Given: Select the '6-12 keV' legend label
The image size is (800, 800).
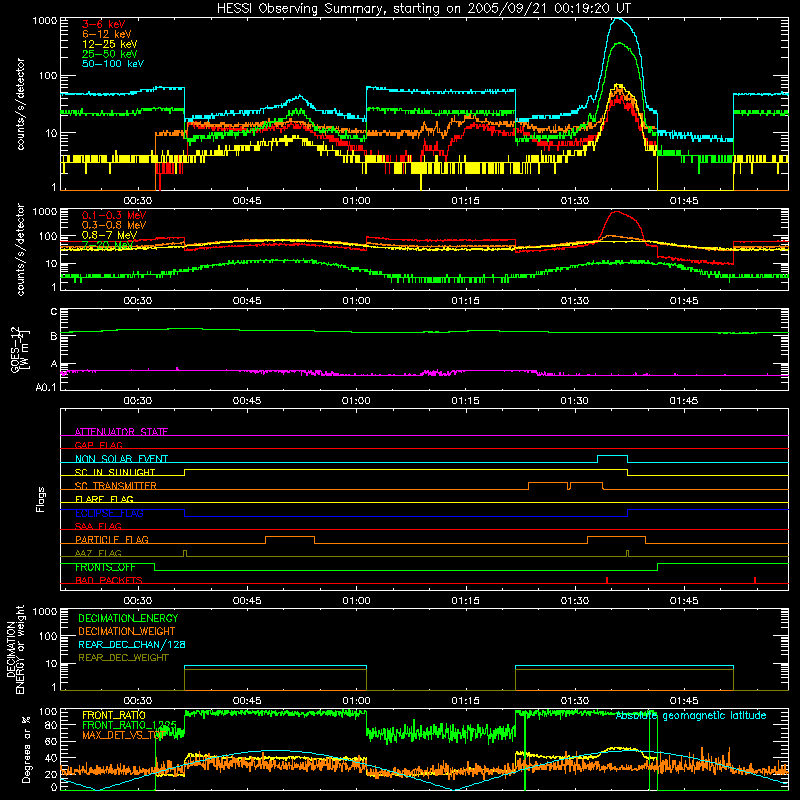Looking at the screenshot, I should coord(107,34).
